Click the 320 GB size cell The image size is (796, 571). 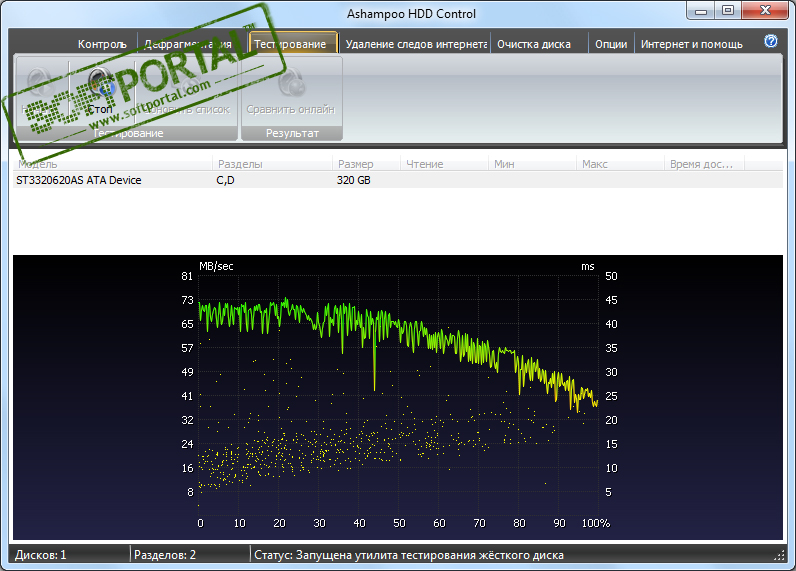tap(353, 180)
